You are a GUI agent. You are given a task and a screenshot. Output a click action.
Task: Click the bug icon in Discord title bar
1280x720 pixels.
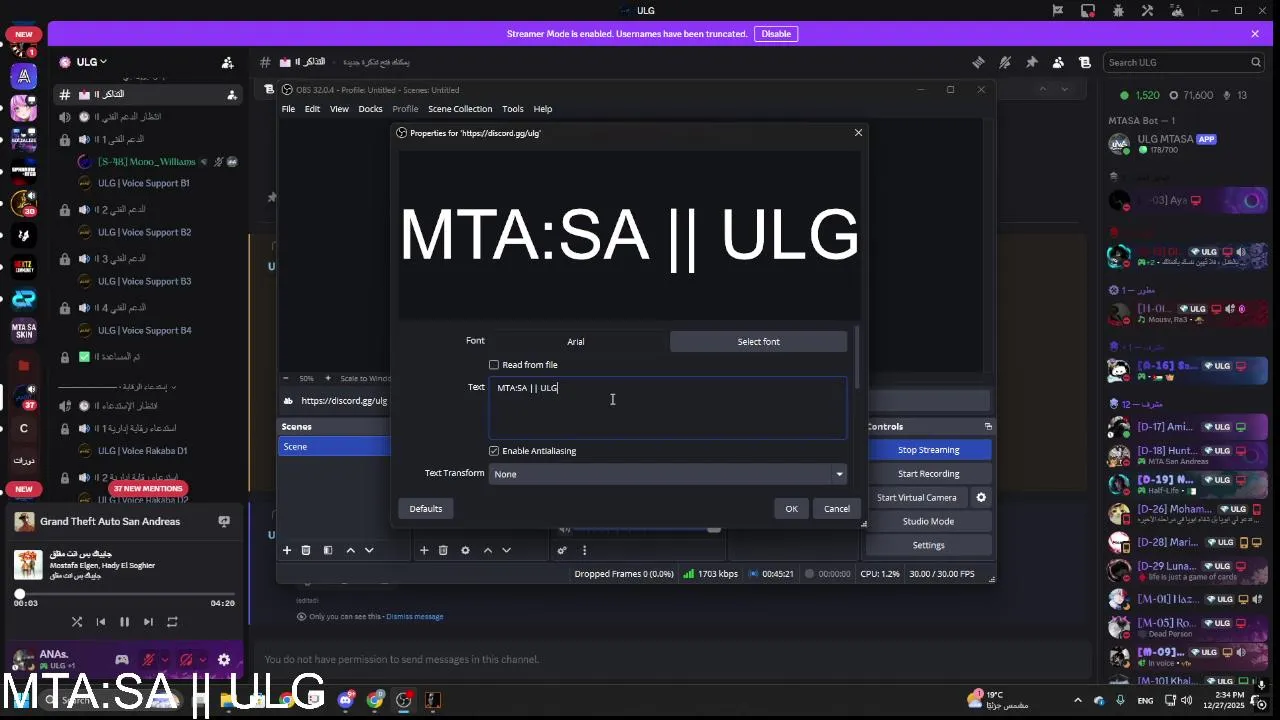[1118, 10]
